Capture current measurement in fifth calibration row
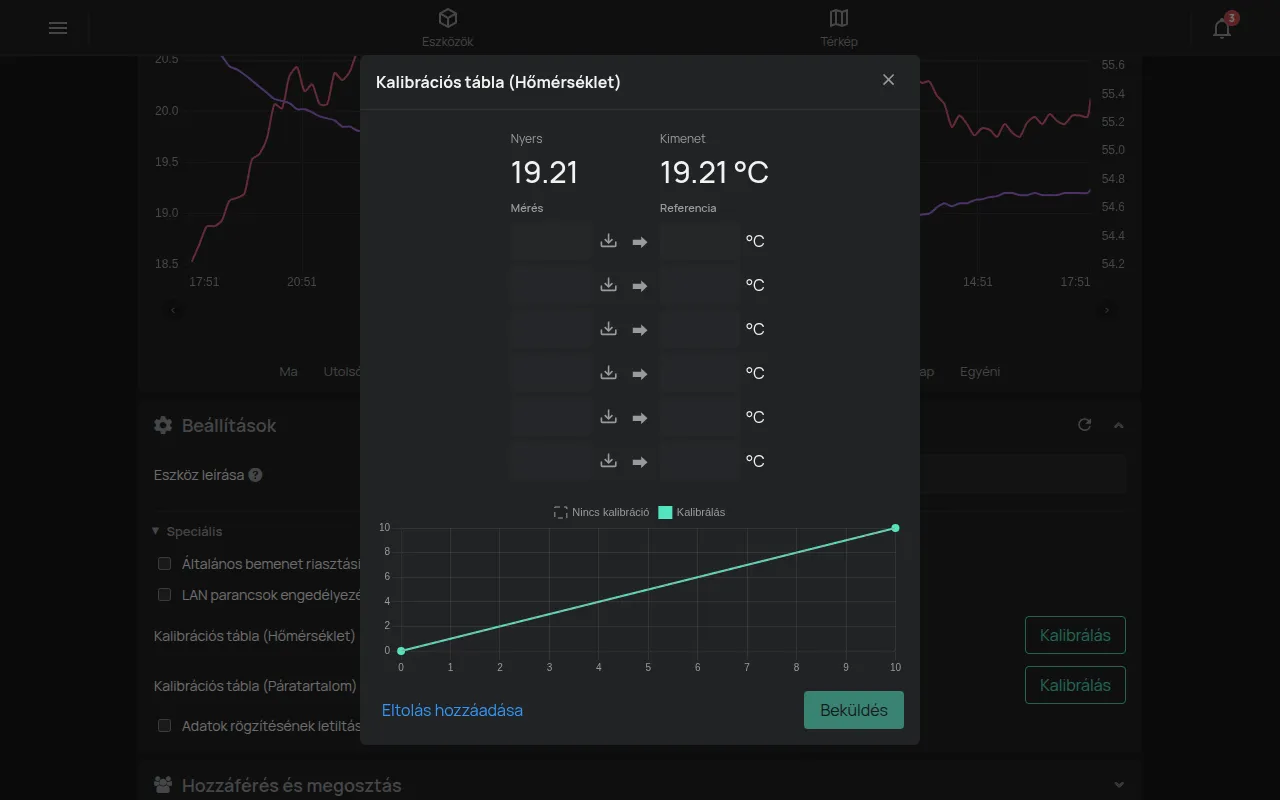Image resolution: width=1280 pixels, height=800 pixels. pyautogui.click(x=608, y=417)
